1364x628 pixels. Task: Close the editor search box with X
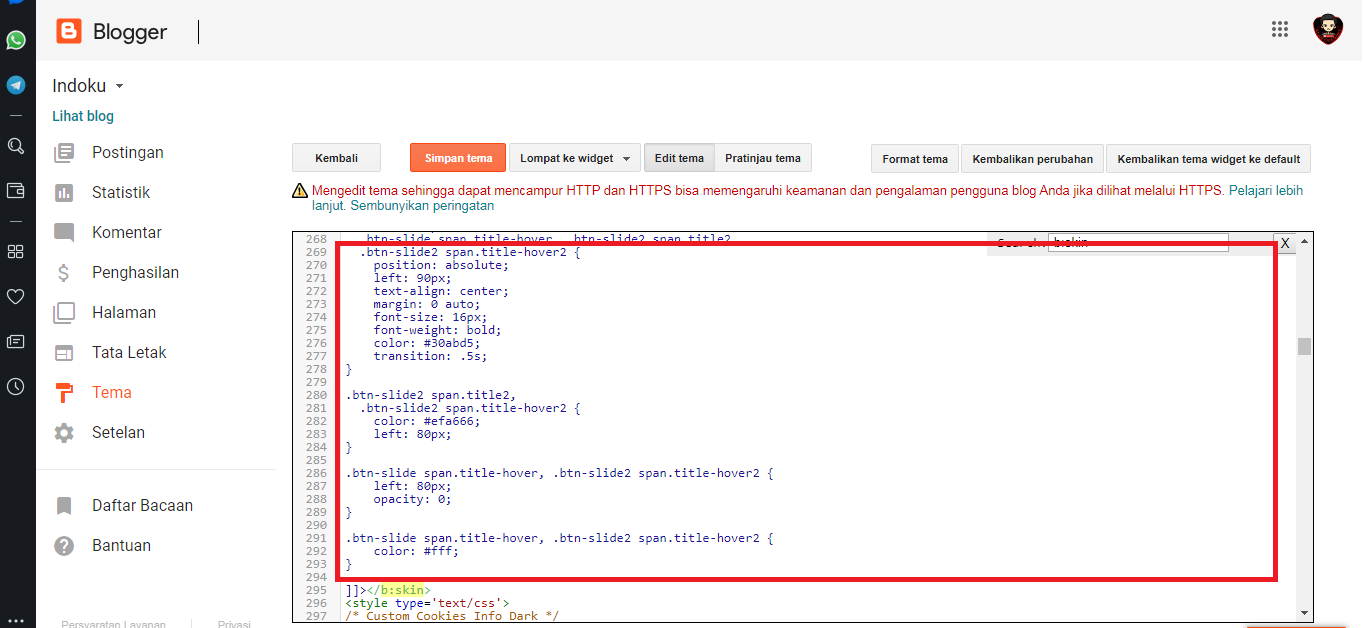[x=1285, y=243]
